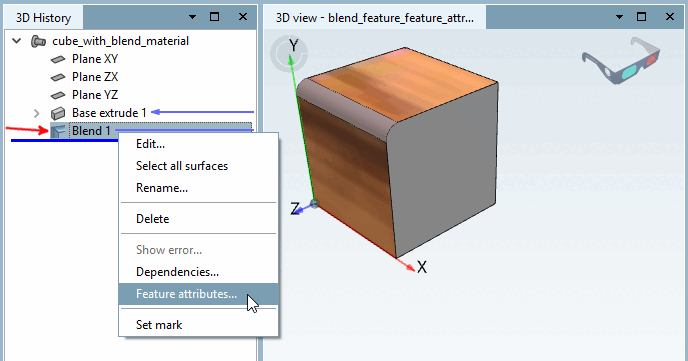Click the circular view orientation widget near Y axis
This screenshot has height=361, width=688.
point(288,54)
